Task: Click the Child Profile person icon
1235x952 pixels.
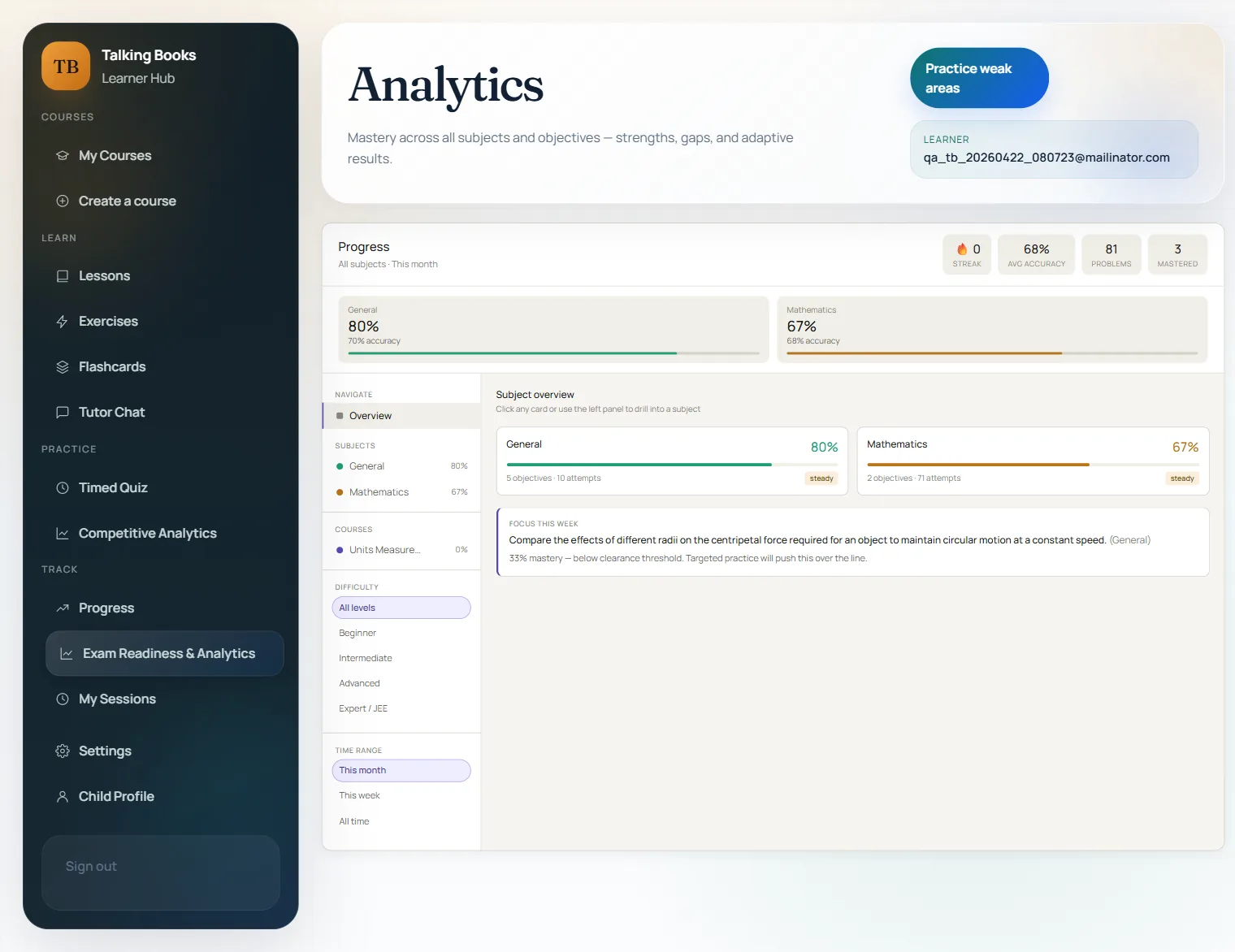Action: click(63, 797)
